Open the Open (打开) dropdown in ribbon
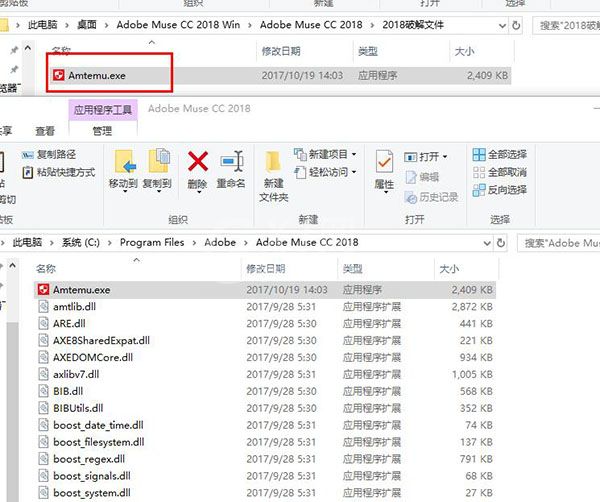This screenshot has height=502, width=600. 426,157
